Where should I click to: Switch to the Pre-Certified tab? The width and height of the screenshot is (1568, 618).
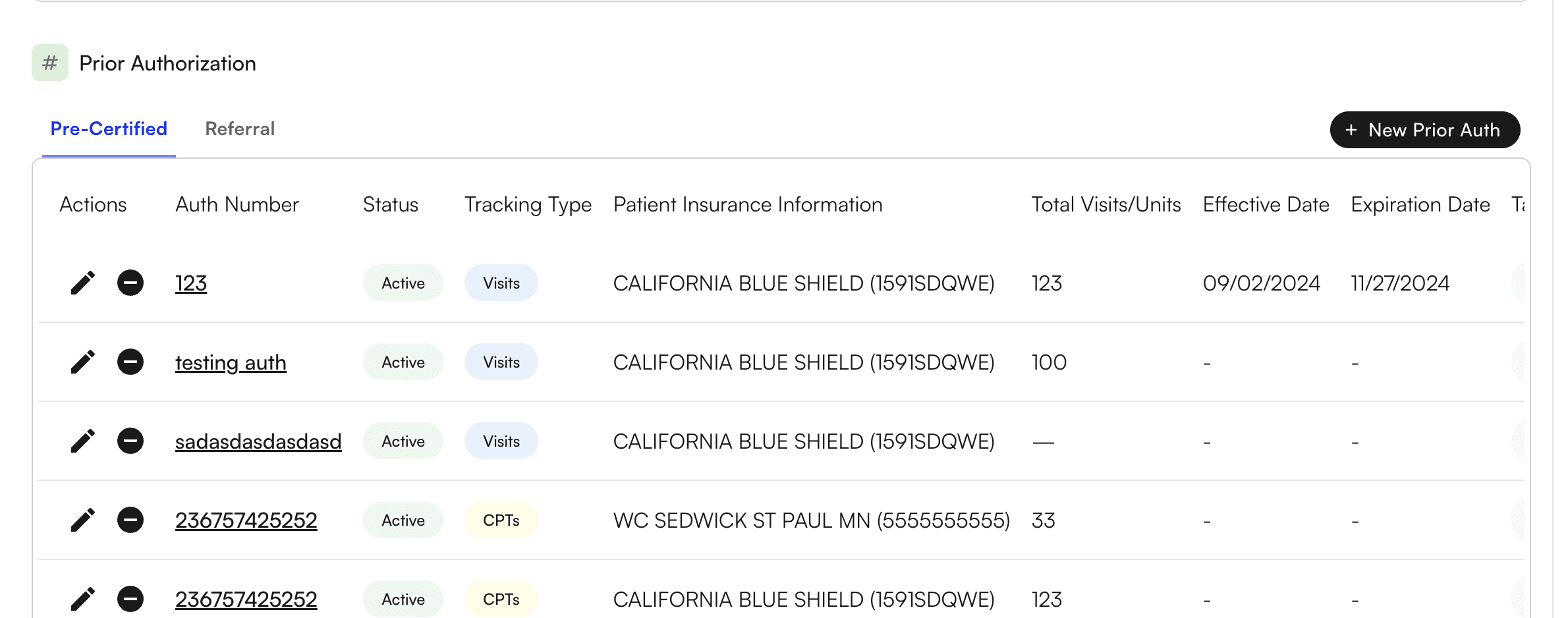109,128
